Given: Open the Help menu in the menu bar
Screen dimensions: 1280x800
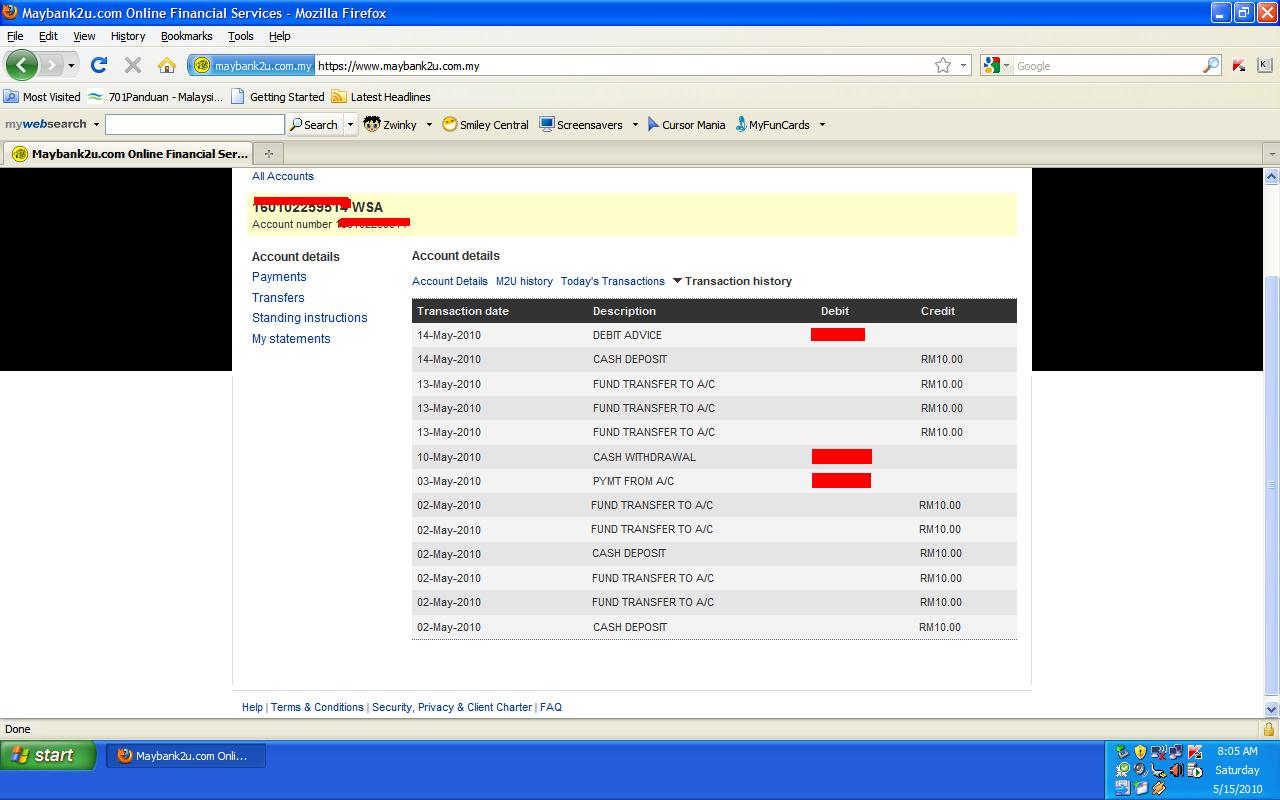Looking at the screenshot, I should (280, 36).
